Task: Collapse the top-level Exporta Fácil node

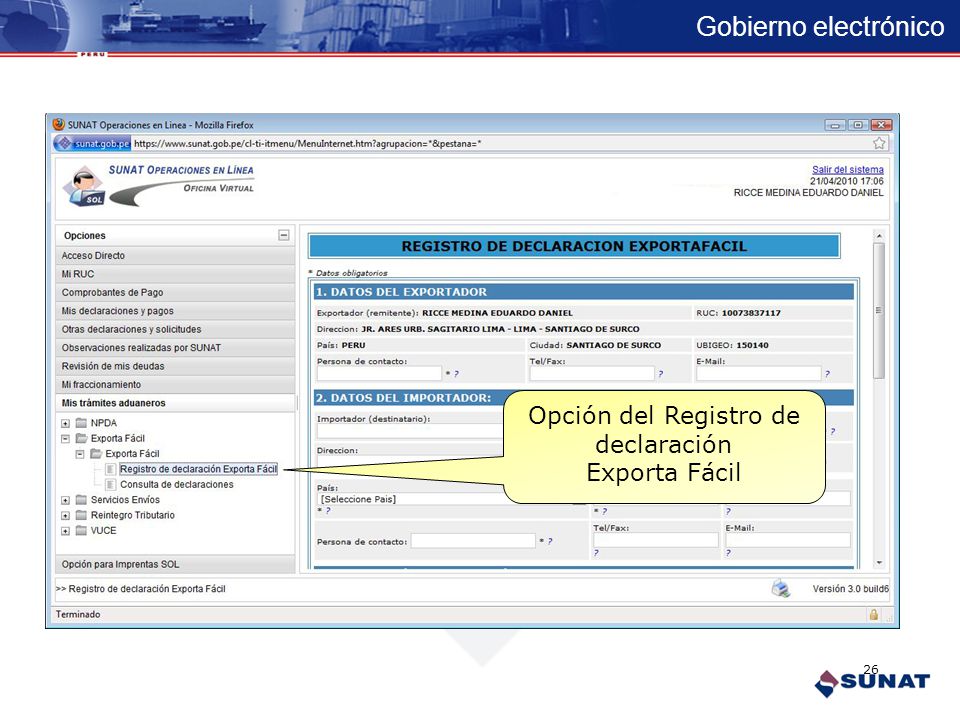Action: 66,438
